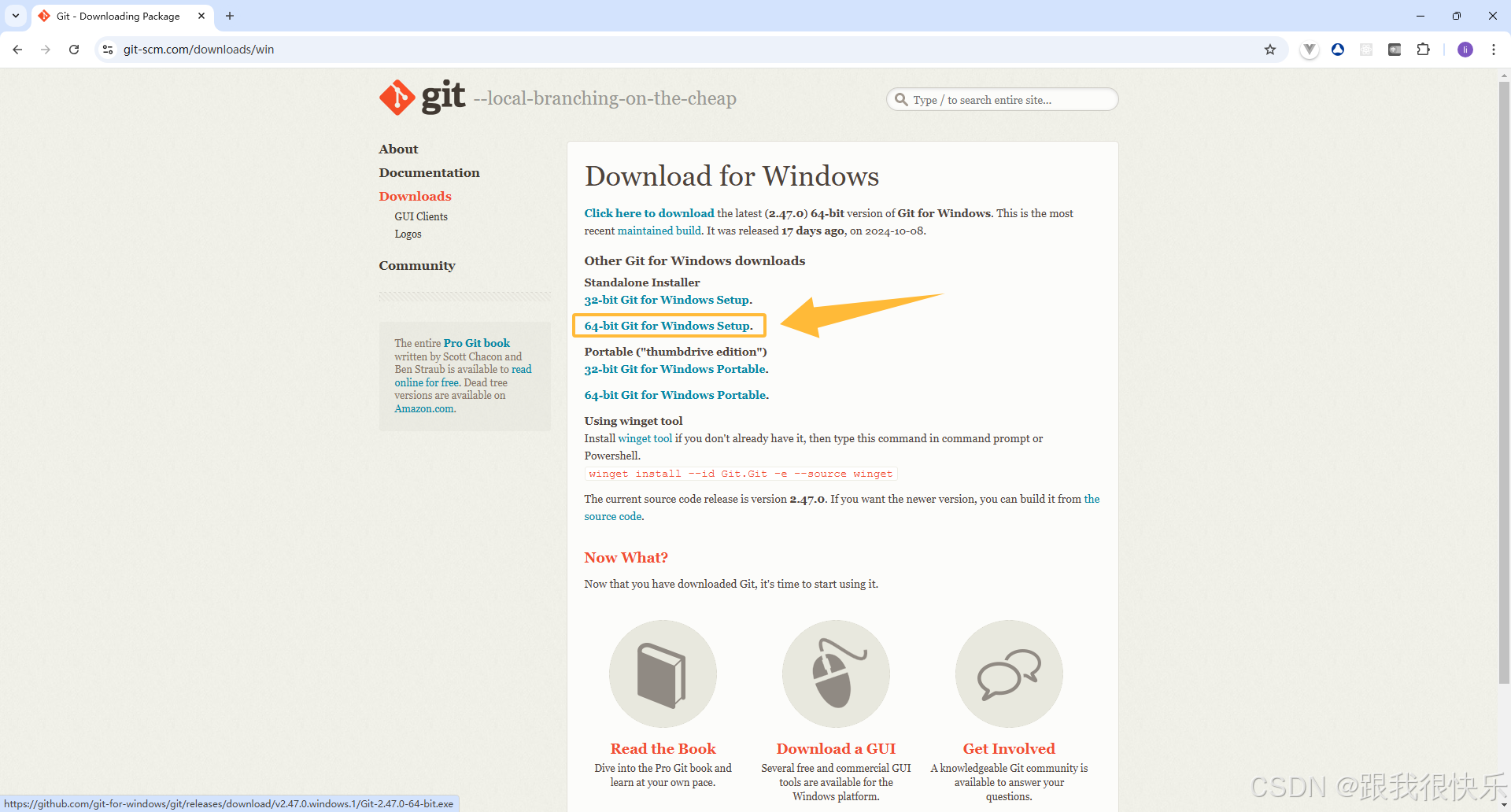Click the mouse icon for Download a GUI
Viewport: 1511px width, 812px height.
click(x=836, y=674)
